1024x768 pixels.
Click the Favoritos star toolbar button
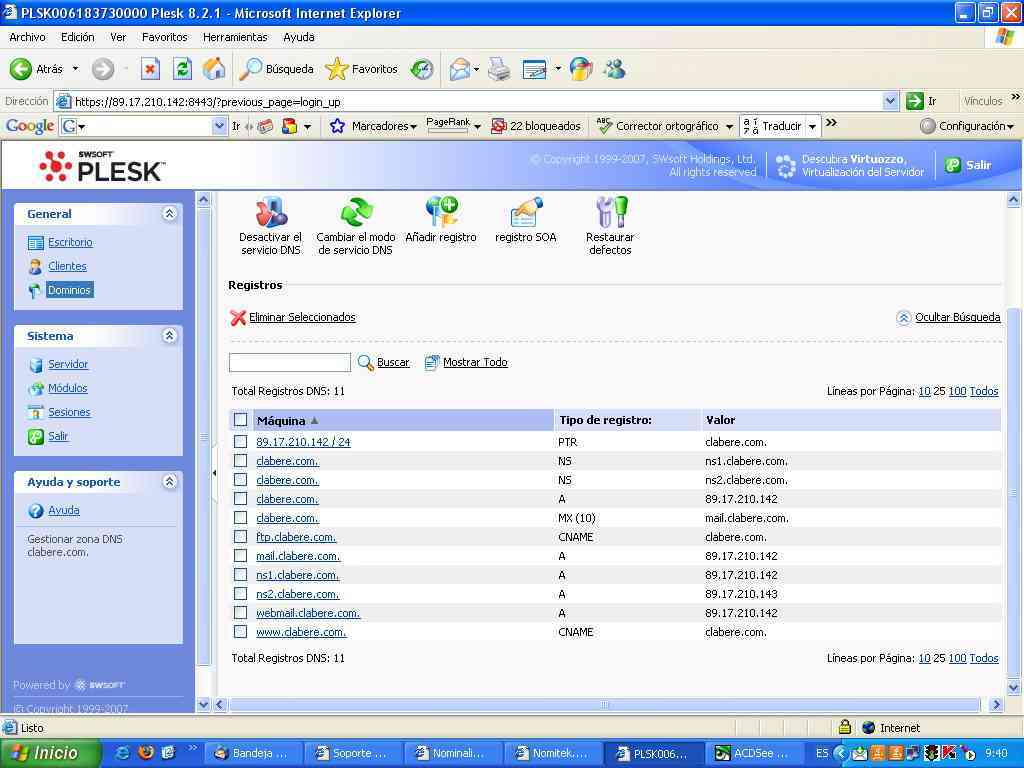tap(361, 69)
